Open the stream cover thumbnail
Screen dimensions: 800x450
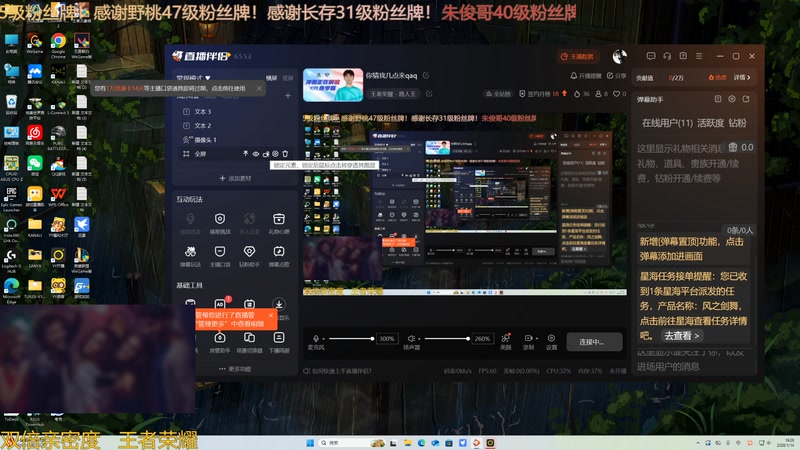[x=333, y=85]
